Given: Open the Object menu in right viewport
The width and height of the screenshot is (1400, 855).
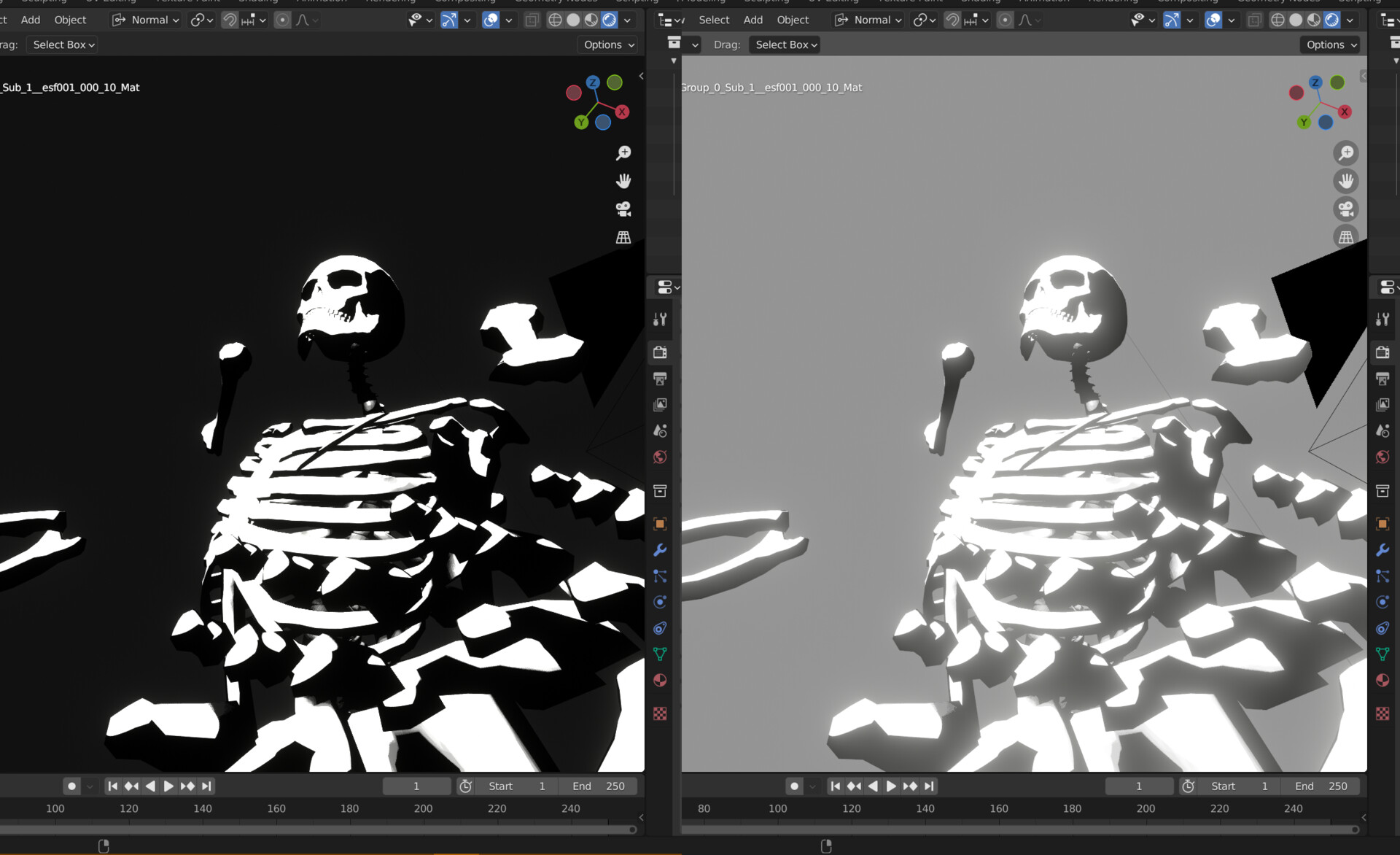Looking at the screenshot, I should 793,20.
